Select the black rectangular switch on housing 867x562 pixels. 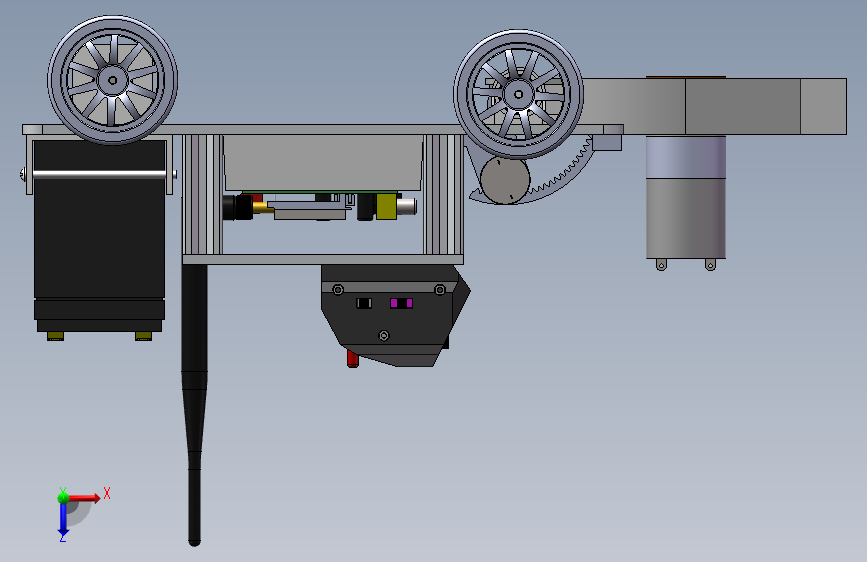pyautogui.click(x=364, y=303)
